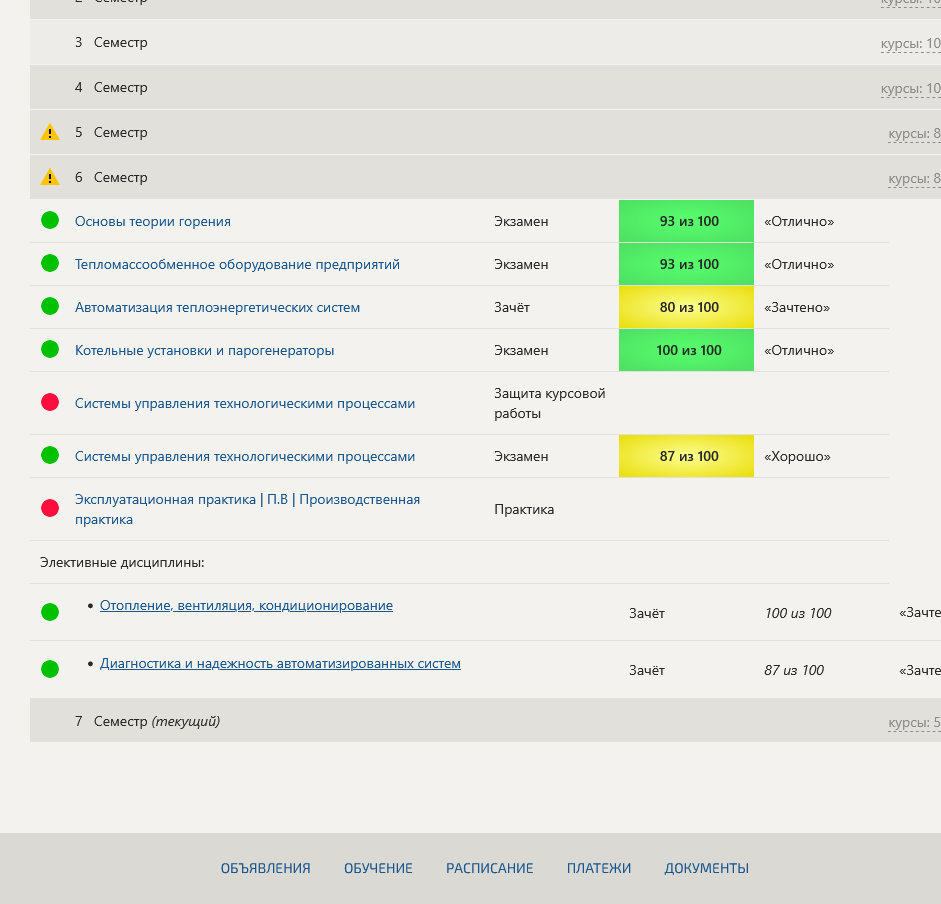Open Автоматизация теплоэнергетических систем course link
The width and height of the screenshot is (941, 904).
tap(217, 308)
